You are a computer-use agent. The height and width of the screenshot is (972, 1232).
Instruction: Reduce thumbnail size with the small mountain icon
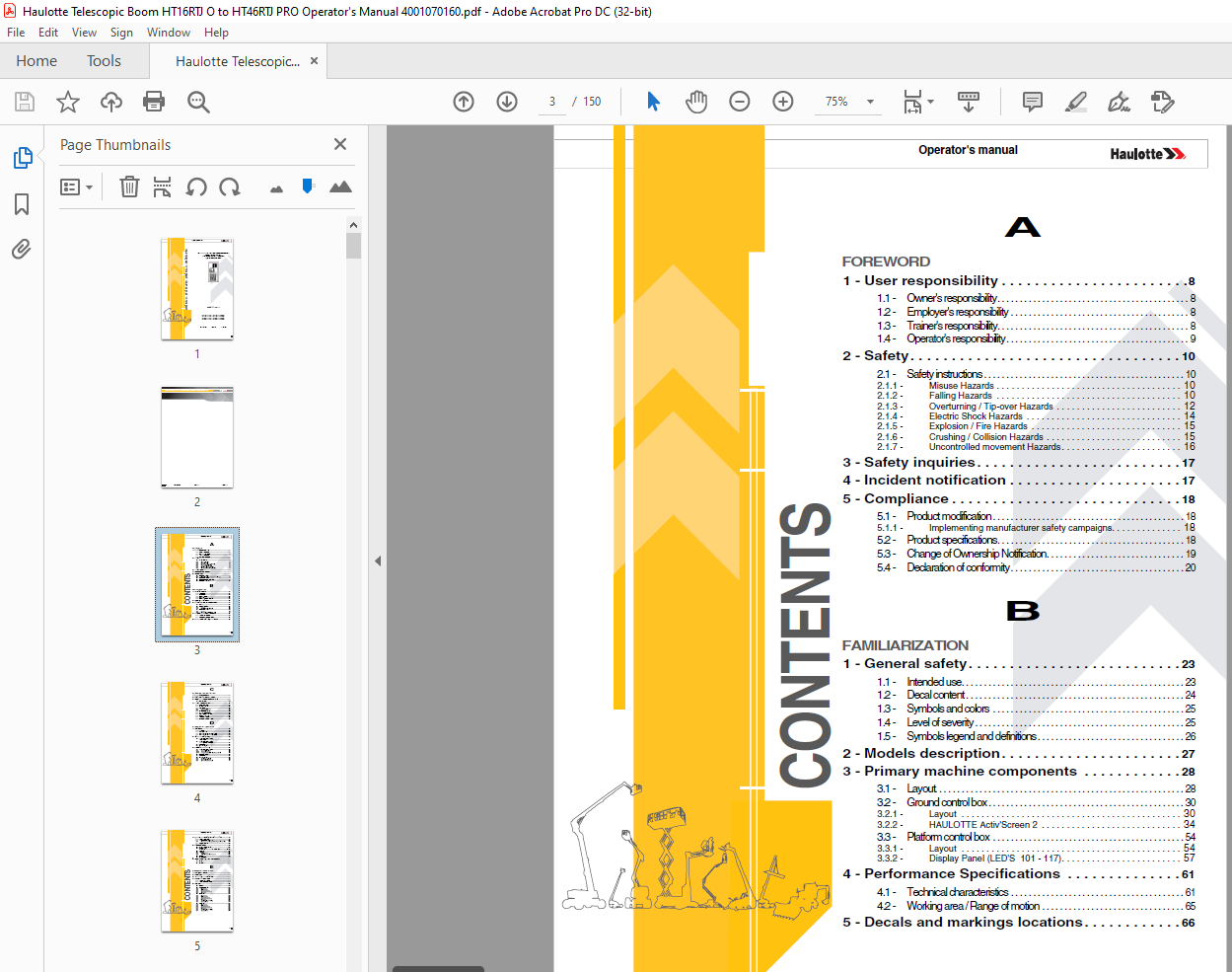point(276,188)
